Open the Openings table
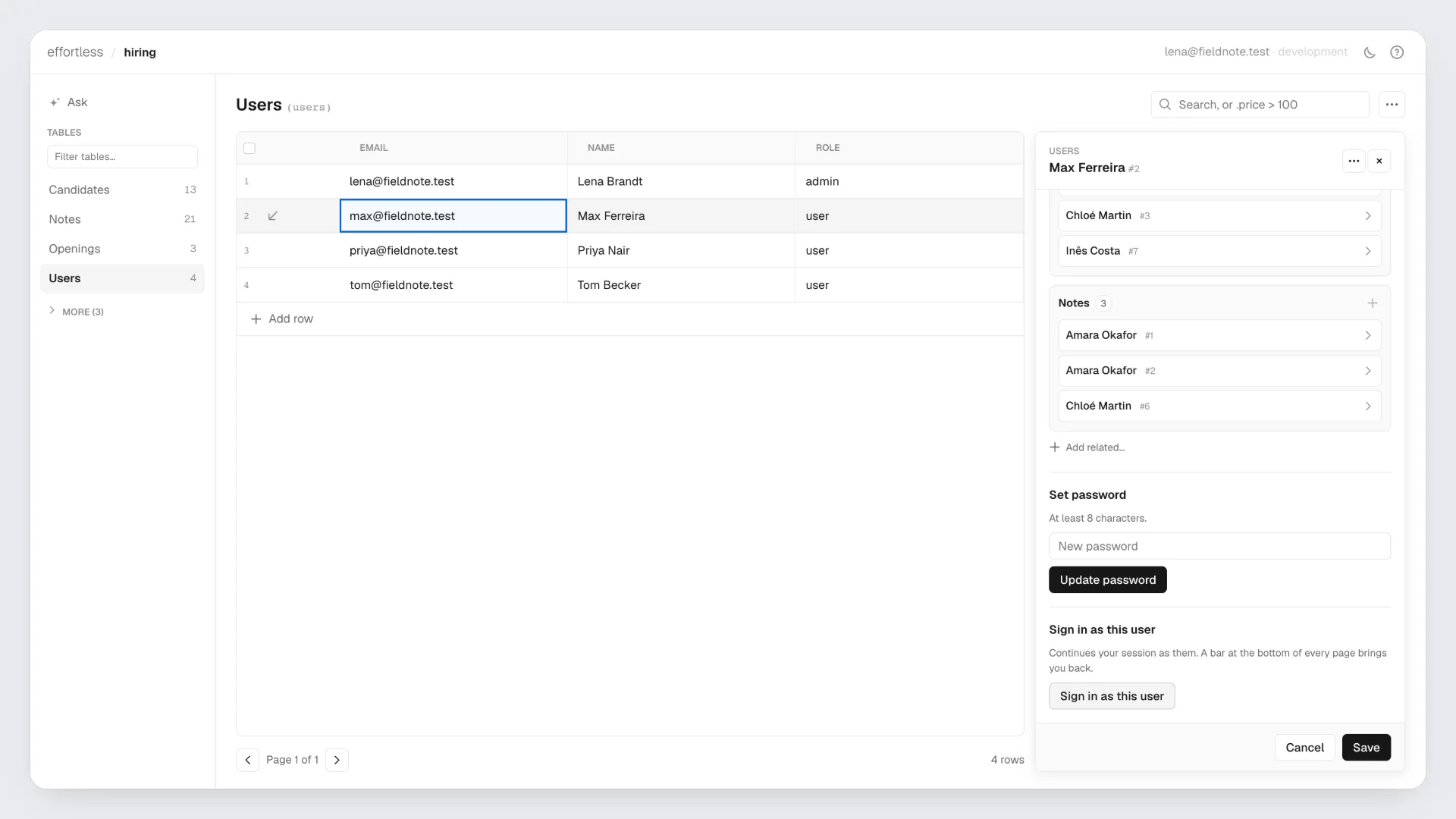 coord(122,249)
